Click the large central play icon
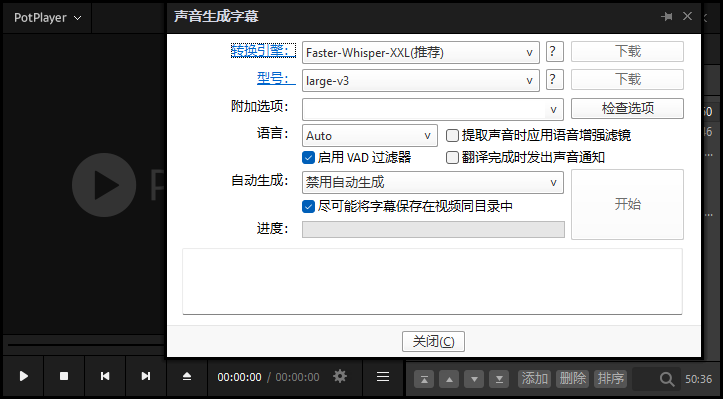 click(104, 185)
